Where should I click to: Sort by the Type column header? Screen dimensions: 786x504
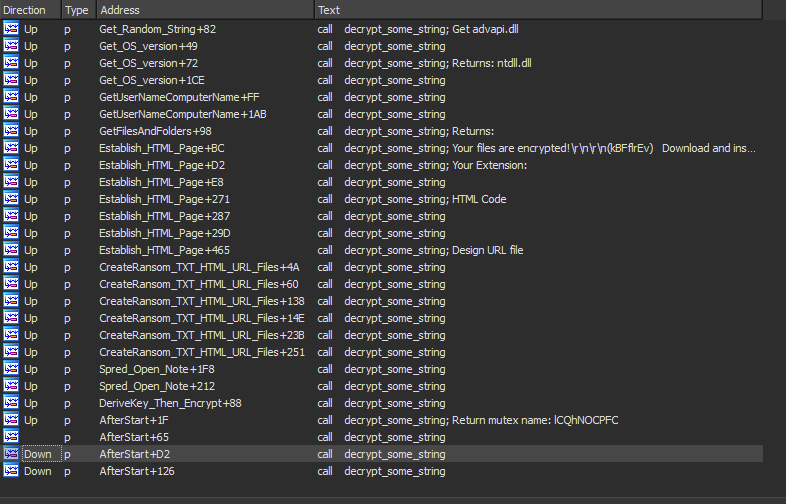pos(79,10)
